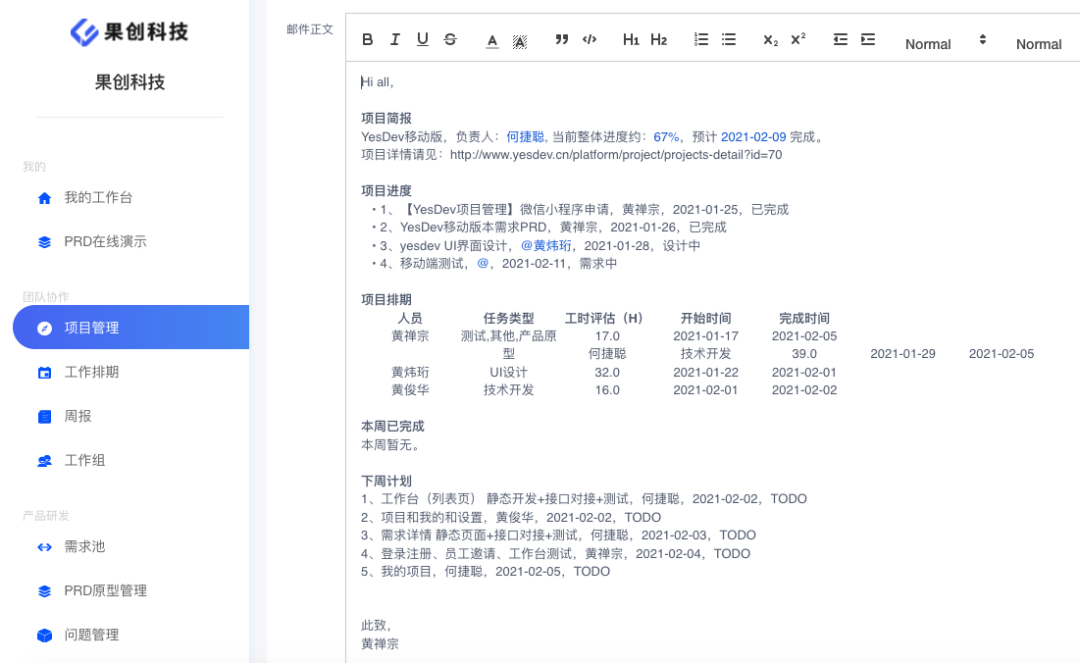Click the layers icon beside PRD在线演示
This screenshot has width=1080, height=663.
(x=44, y=242)
